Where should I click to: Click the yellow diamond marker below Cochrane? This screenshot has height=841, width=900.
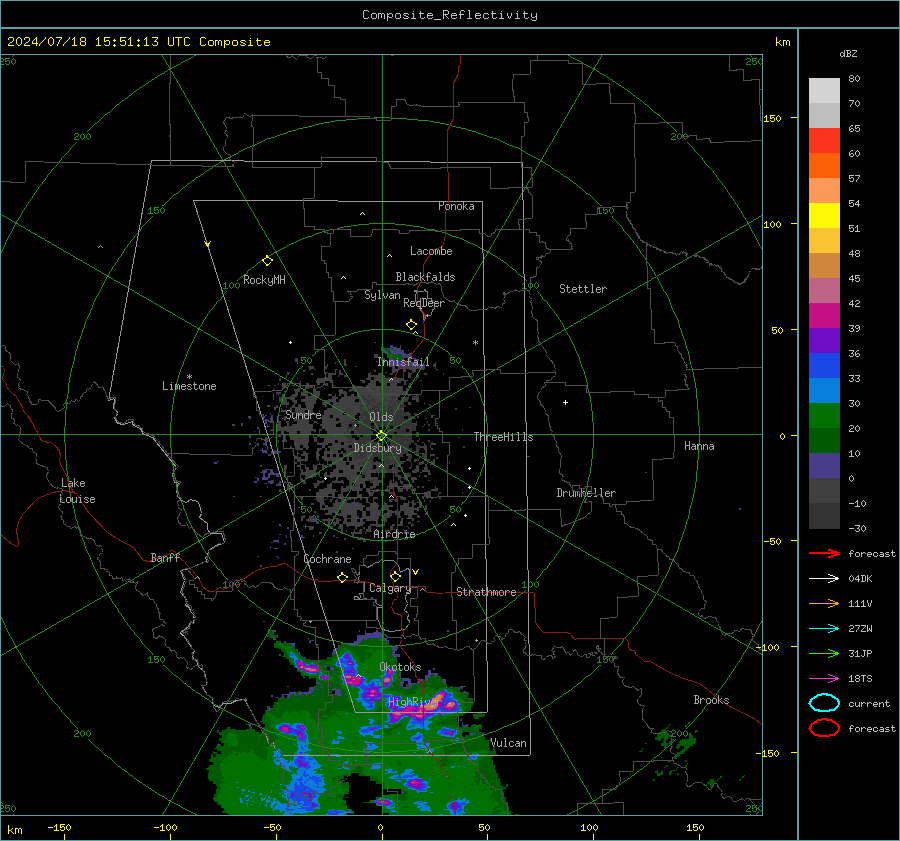coord(342,578)
